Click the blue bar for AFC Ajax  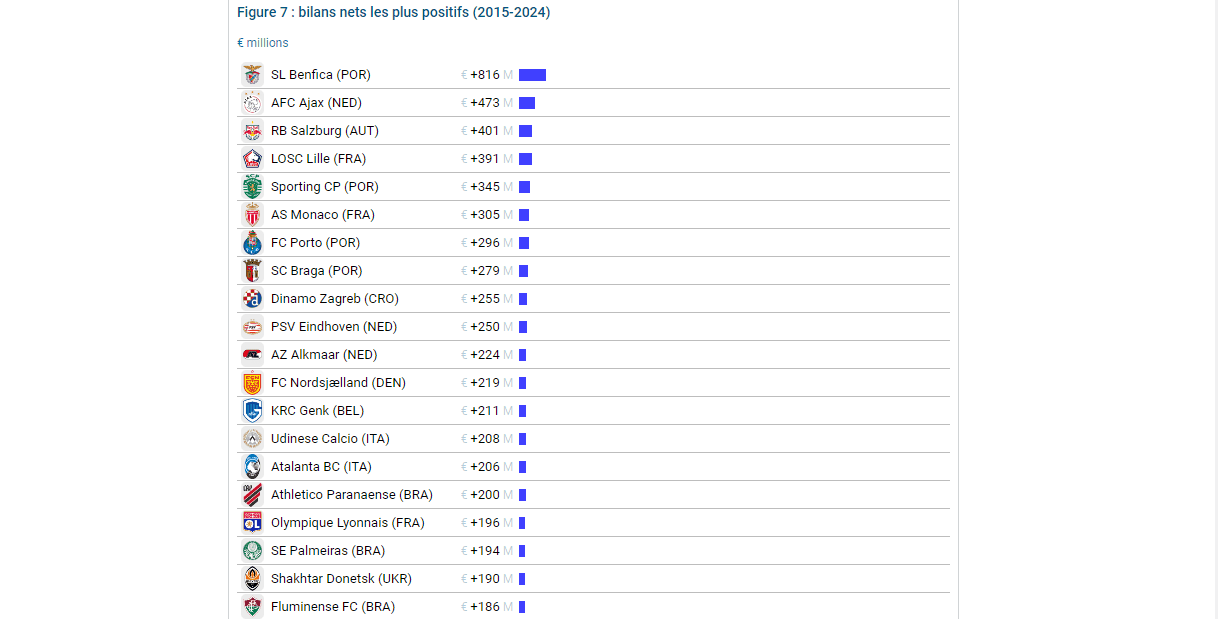527,103
